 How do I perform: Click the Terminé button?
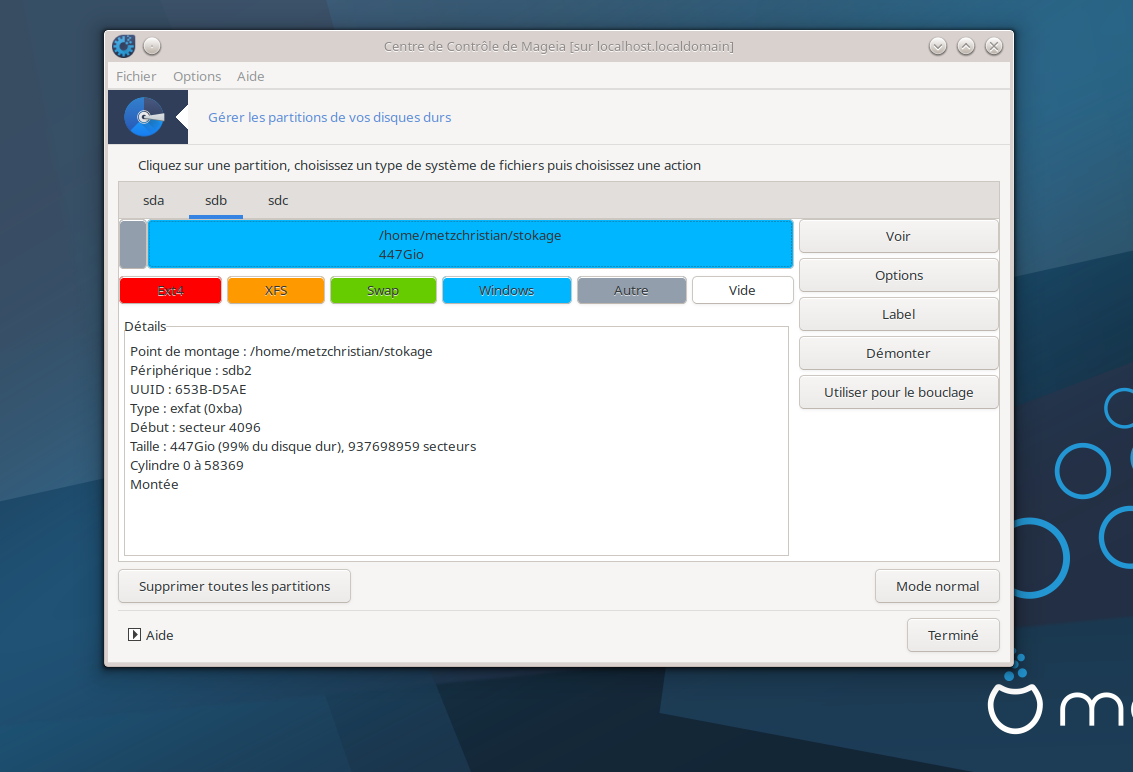953,635
